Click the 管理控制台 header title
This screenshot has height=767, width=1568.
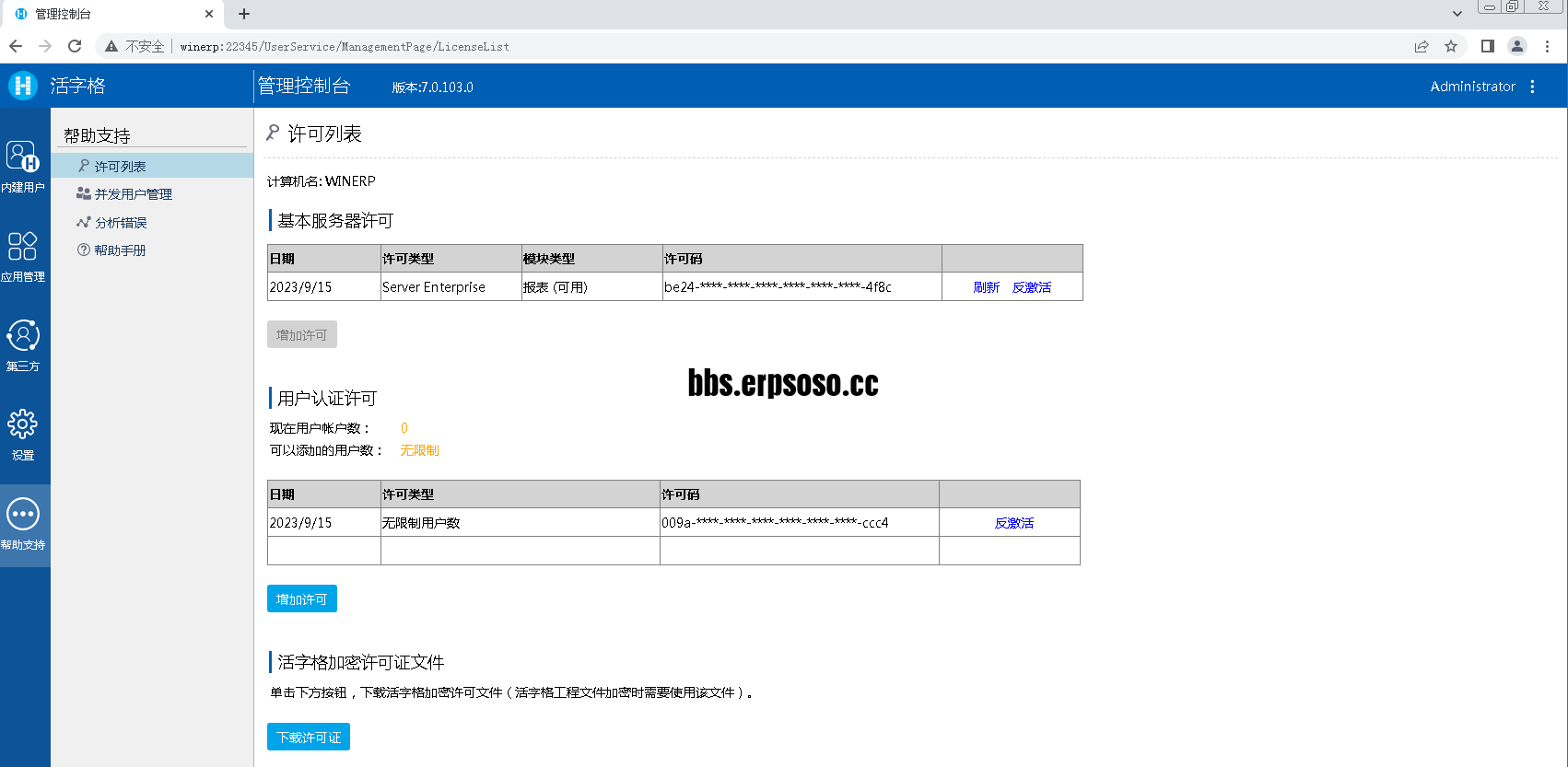click(304, 86)
